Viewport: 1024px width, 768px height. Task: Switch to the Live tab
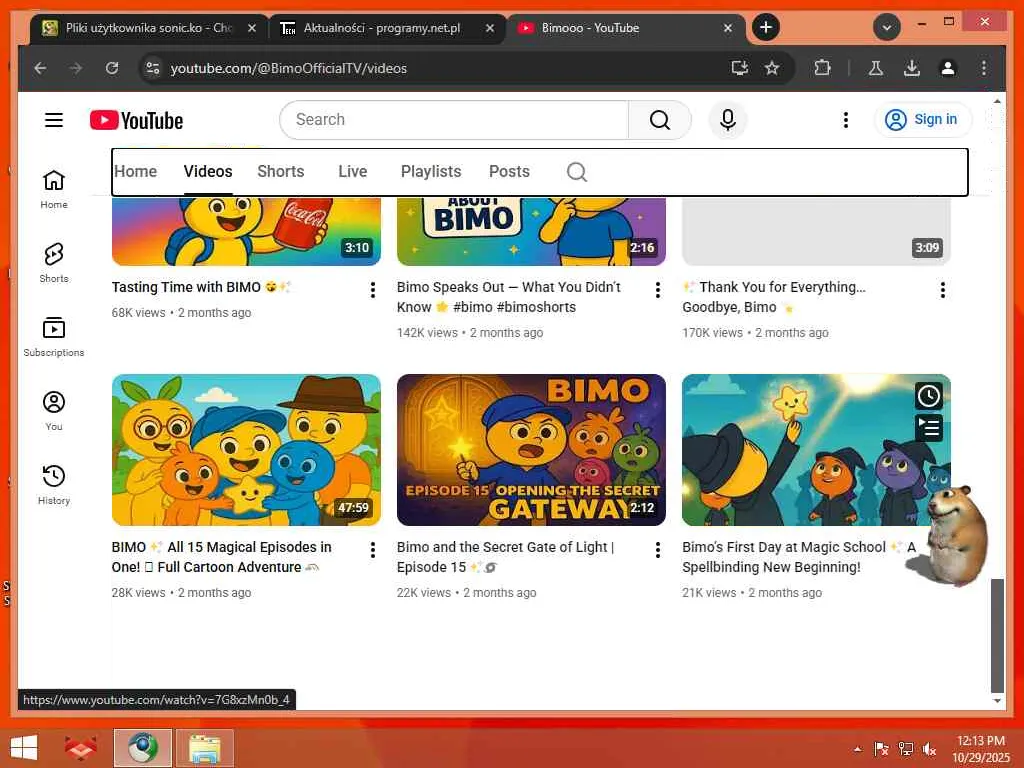point(353,172)
